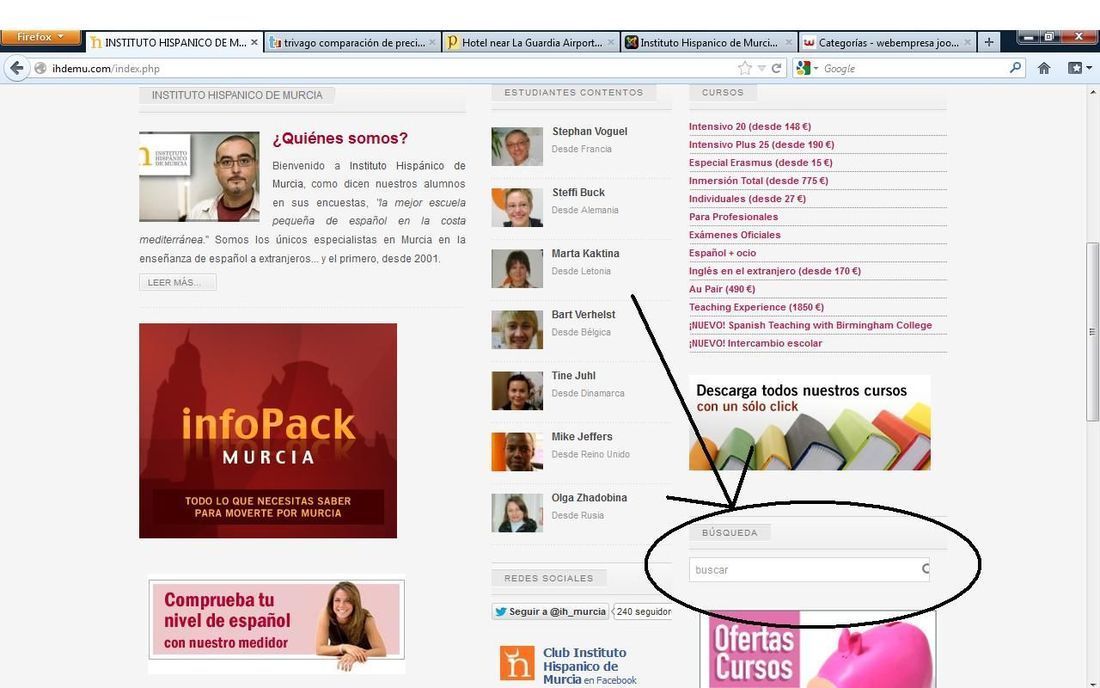The width and height of the screenshot is (1100, 688).
Task: Open the URL history dropdown arrow
Action: pos(761,69)
